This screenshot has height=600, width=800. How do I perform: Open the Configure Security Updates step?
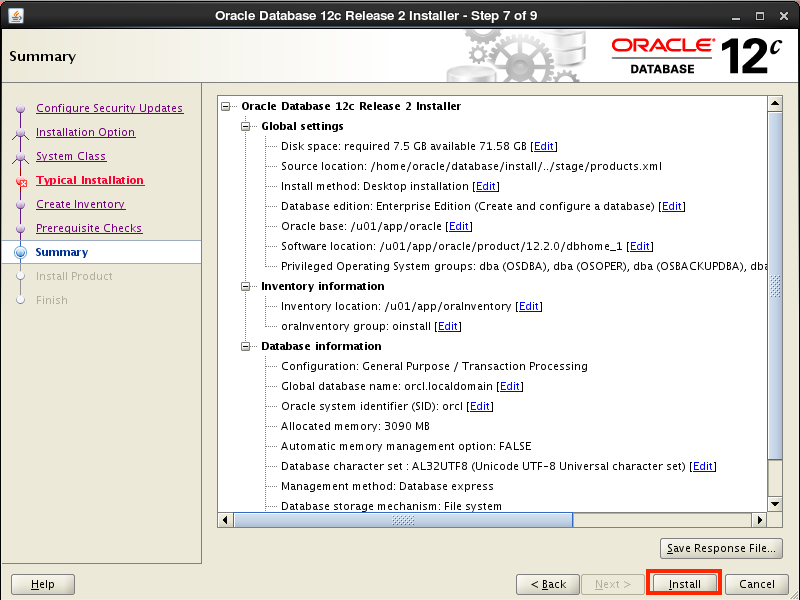click(110, 108)
